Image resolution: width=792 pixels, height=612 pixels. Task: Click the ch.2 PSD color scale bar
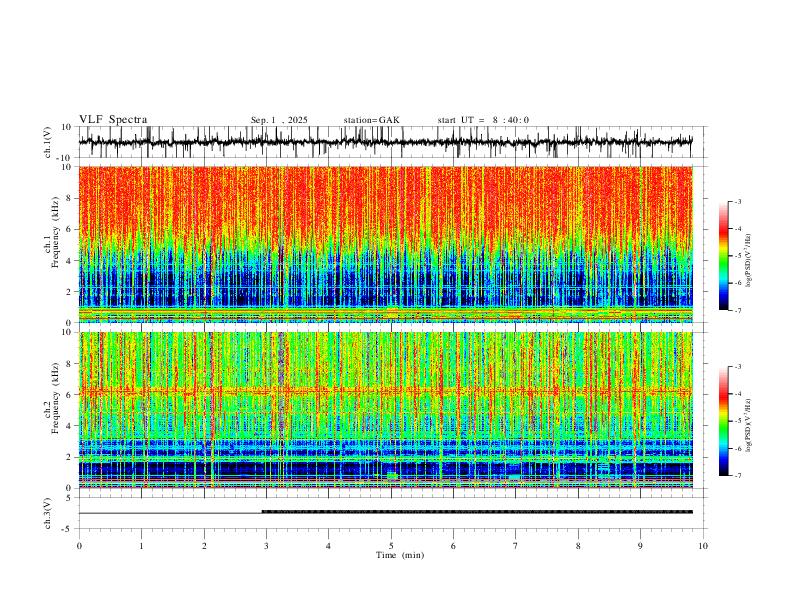[724, 421]
